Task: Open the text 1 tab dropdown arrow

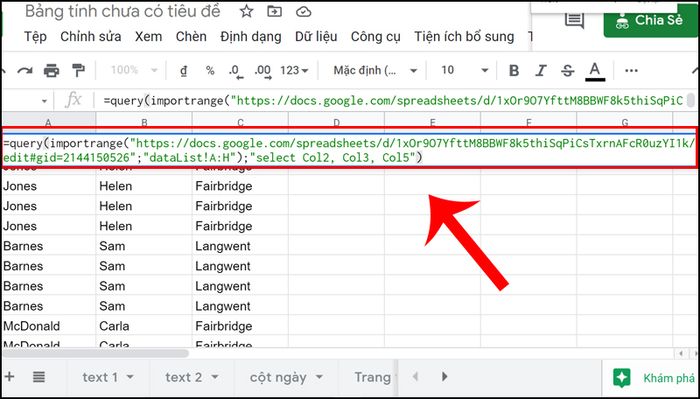Action: pyautogui.click(x=130, y=377)
